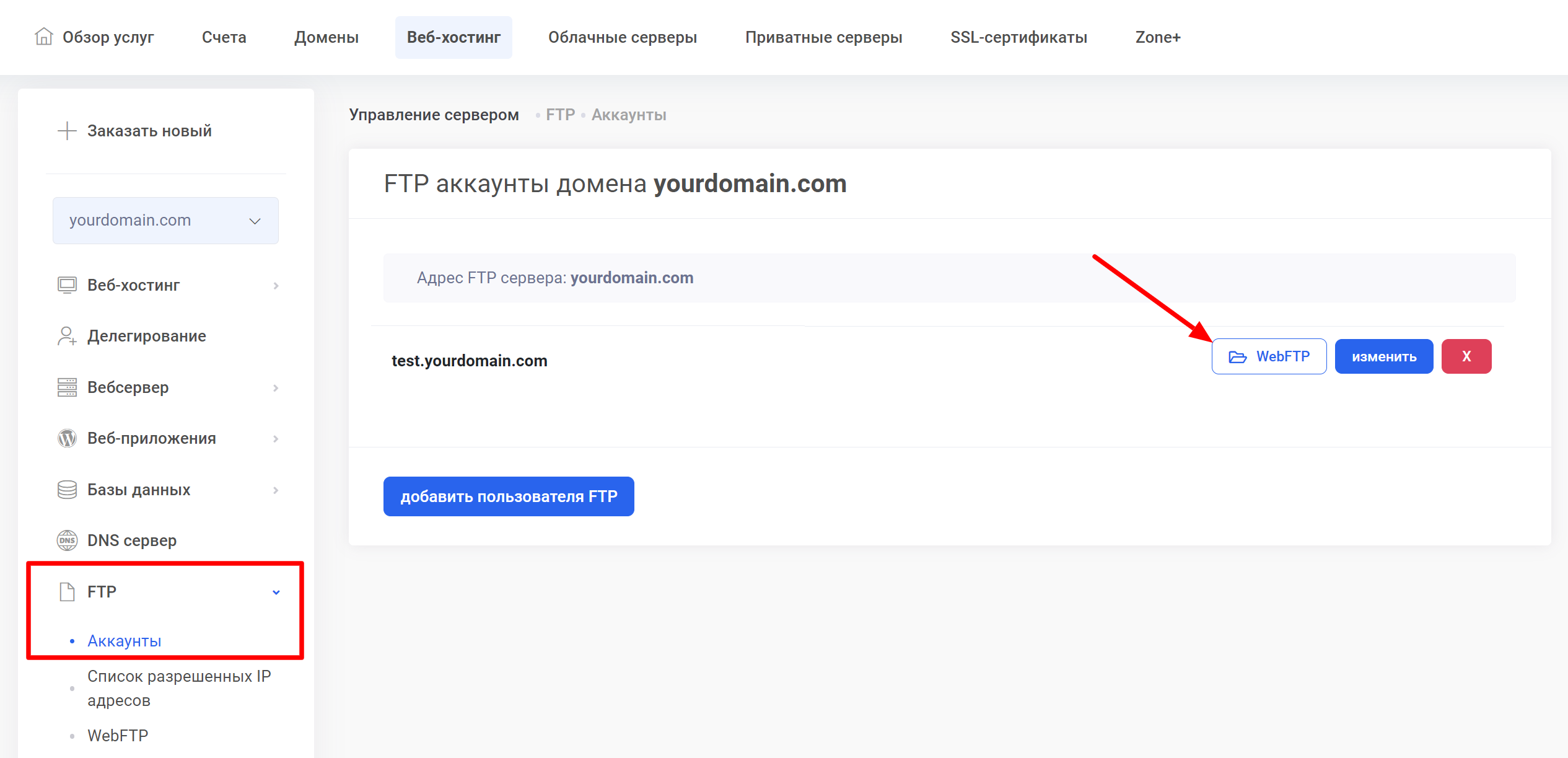Open Облачные серверы section
1568x758 pixels.
(x=622, y=37)
